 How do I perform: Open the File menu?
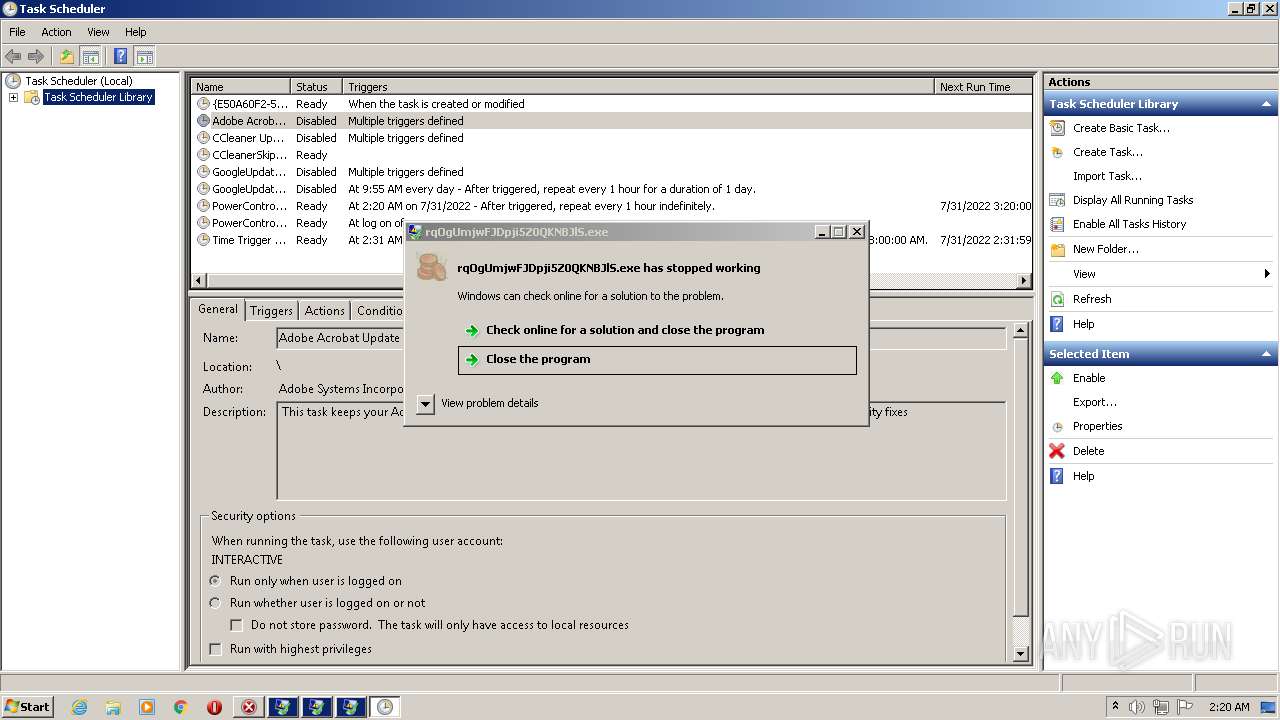click(17, 32)
